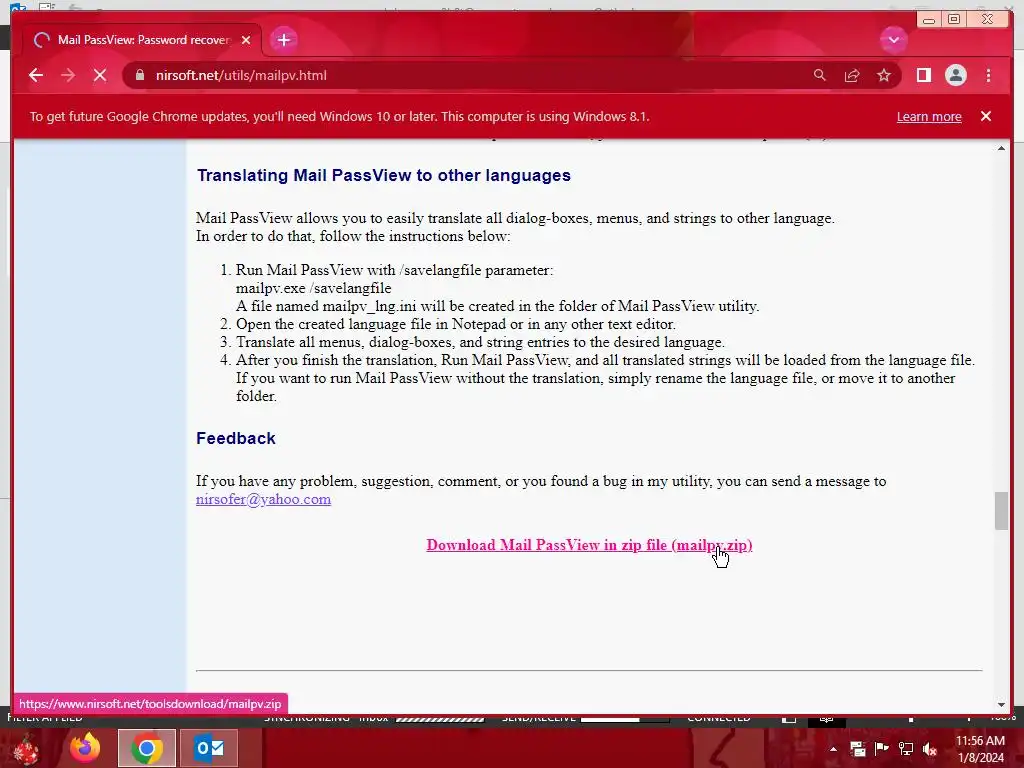The image size is (1024, 768).
Task: Open Outlook from the taskbar
Action: [209, 748]
